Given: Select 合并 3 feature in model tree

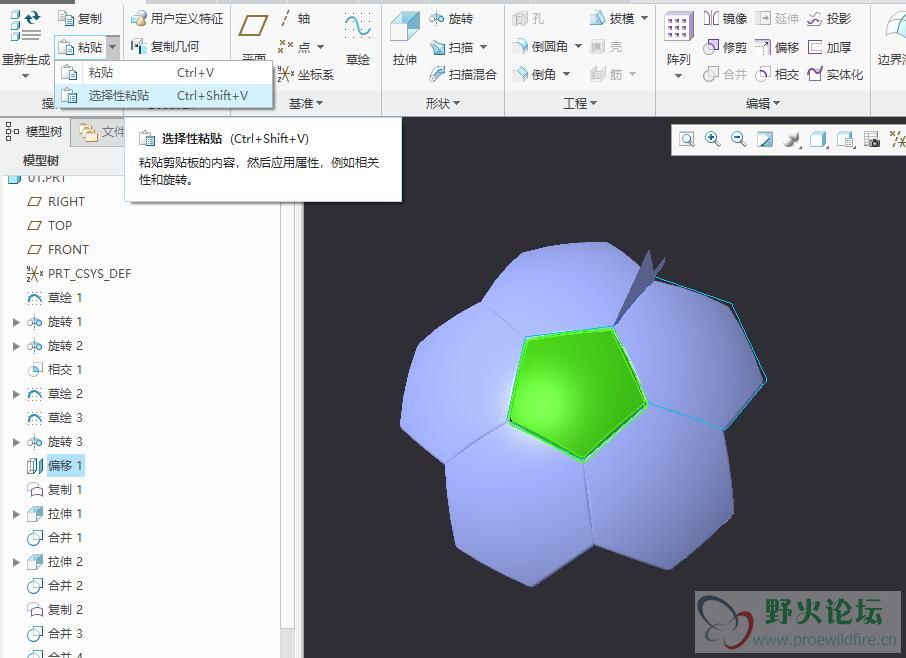Looking at the screenshot, I should pyautogui.click(x=55, y=634).
